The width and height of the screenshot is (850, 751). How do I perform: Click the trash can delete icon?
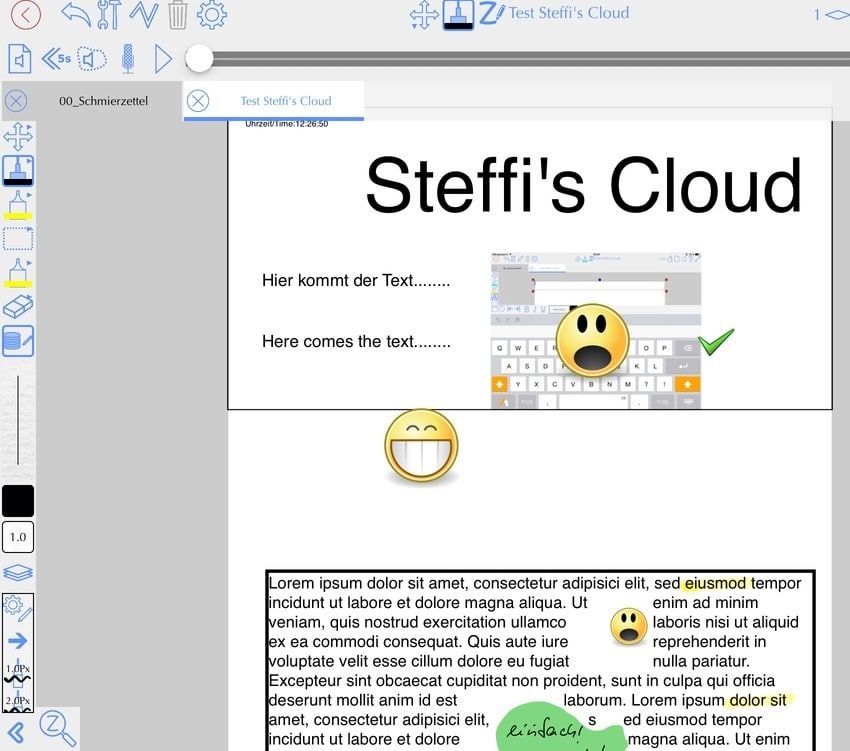pyautogui.click(x=177, y=14)
